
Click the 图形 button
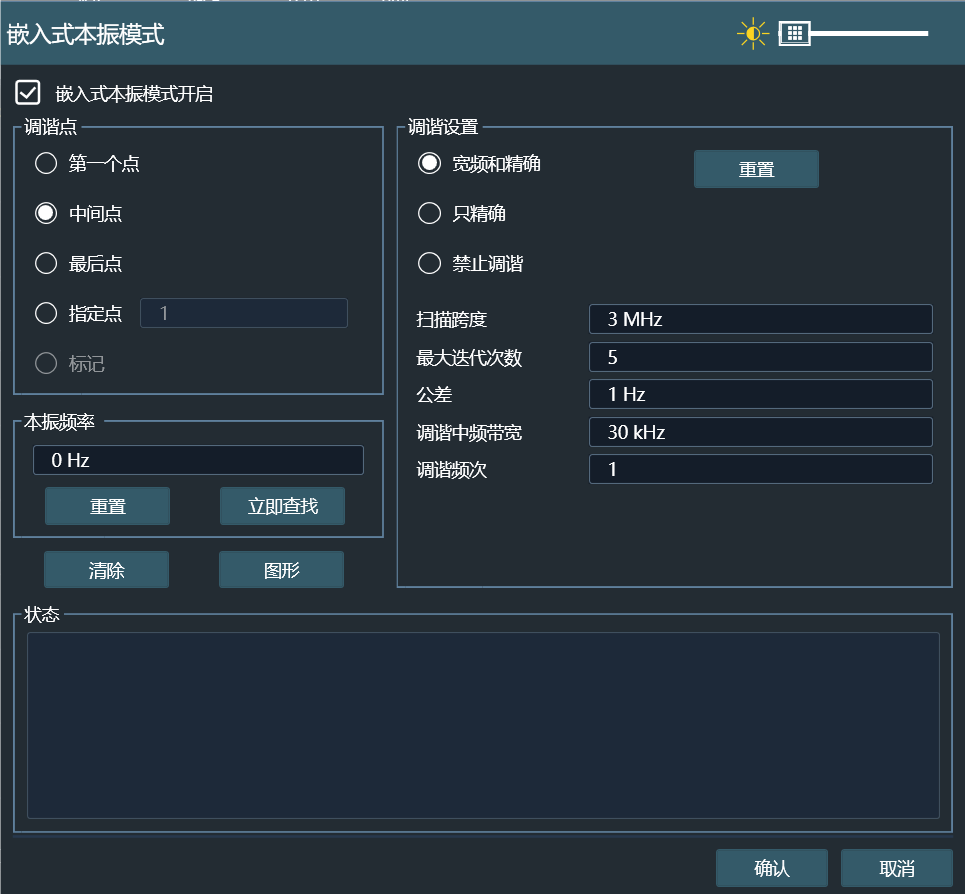click(281, 570)
